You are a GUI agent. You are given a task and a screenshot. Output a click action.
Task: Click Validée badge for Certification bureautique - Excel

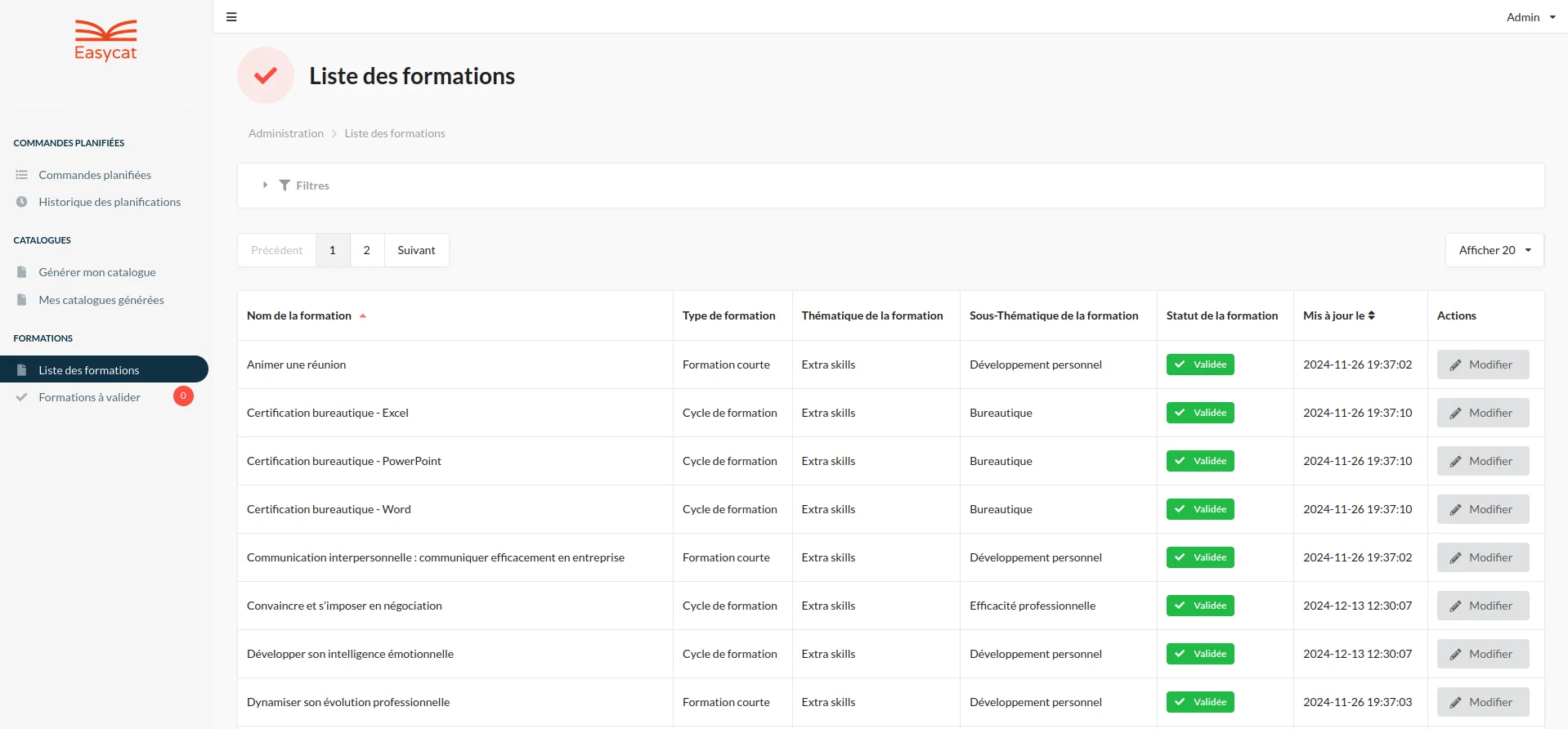[x=1200, y=413]
